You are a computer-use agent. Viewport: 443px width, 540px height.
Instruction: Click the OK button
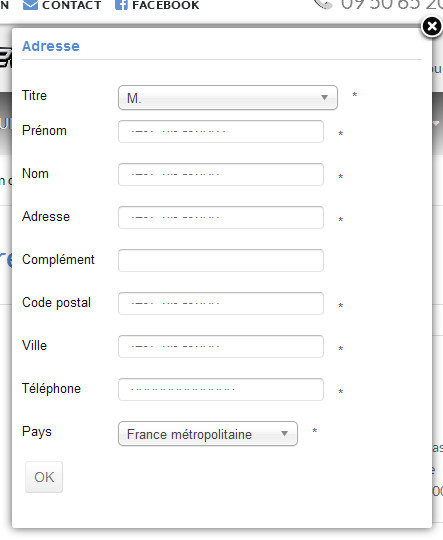tap(44, 477)
